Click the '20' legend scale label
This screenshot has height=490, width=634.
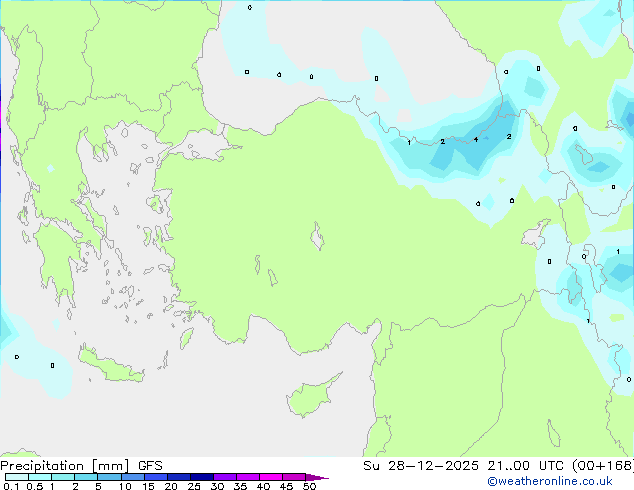pos(171,486)
